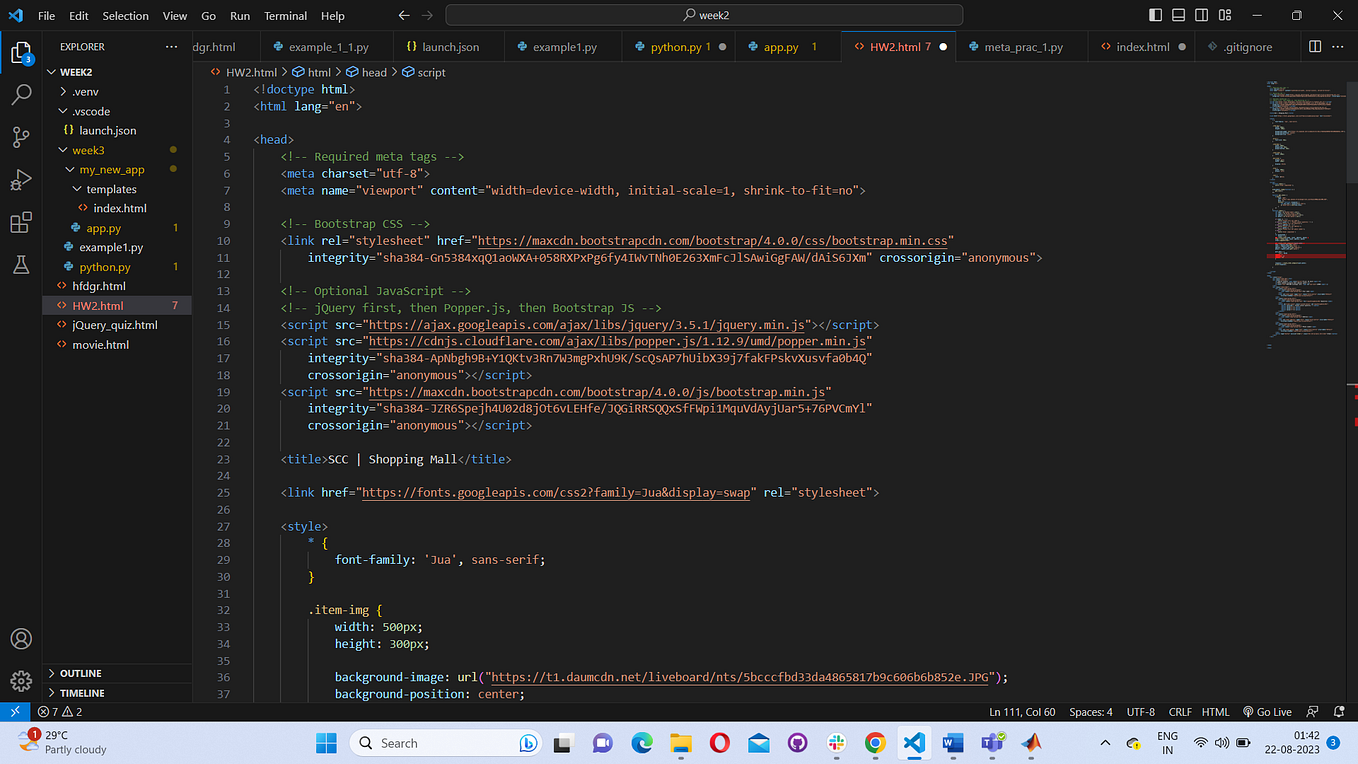Open the Run and Debug view

pos(20,179)
